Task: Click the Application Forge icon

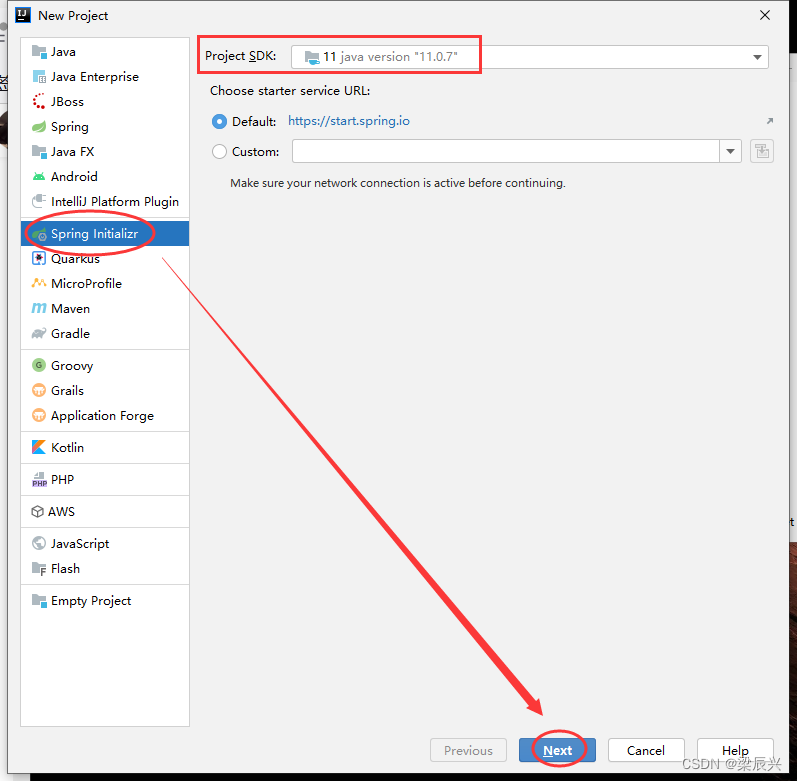Action: coord(39,415)
